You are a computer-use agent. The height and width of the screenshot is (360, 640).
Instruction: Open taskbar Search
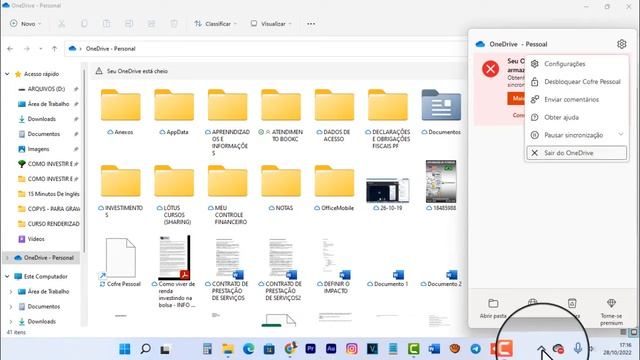click(145, 349)
